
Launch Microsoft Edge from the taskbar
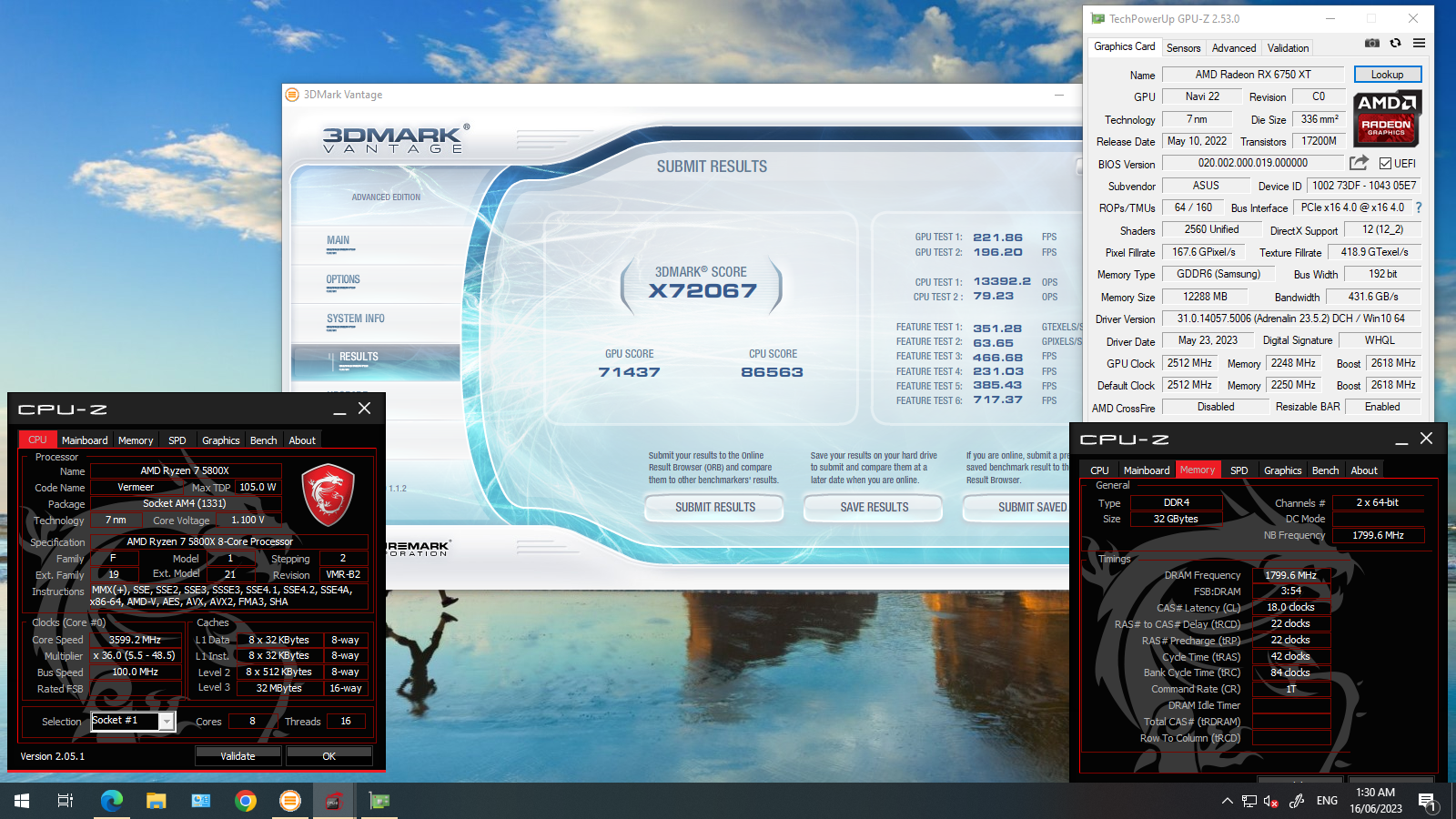[111, 801]
